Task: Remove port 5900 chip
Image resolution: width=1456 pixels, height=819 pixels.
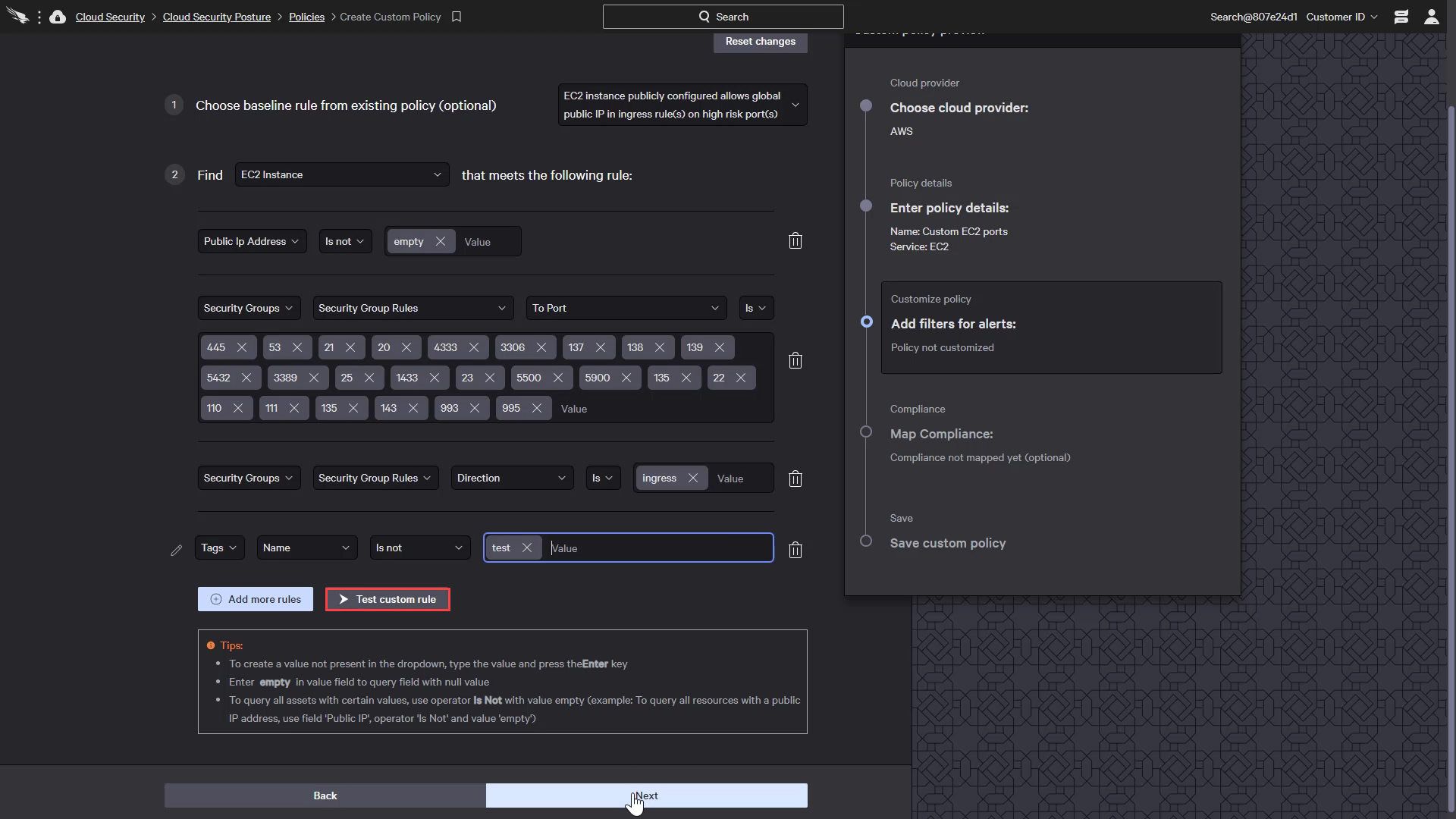Action: tap(626, 378)
